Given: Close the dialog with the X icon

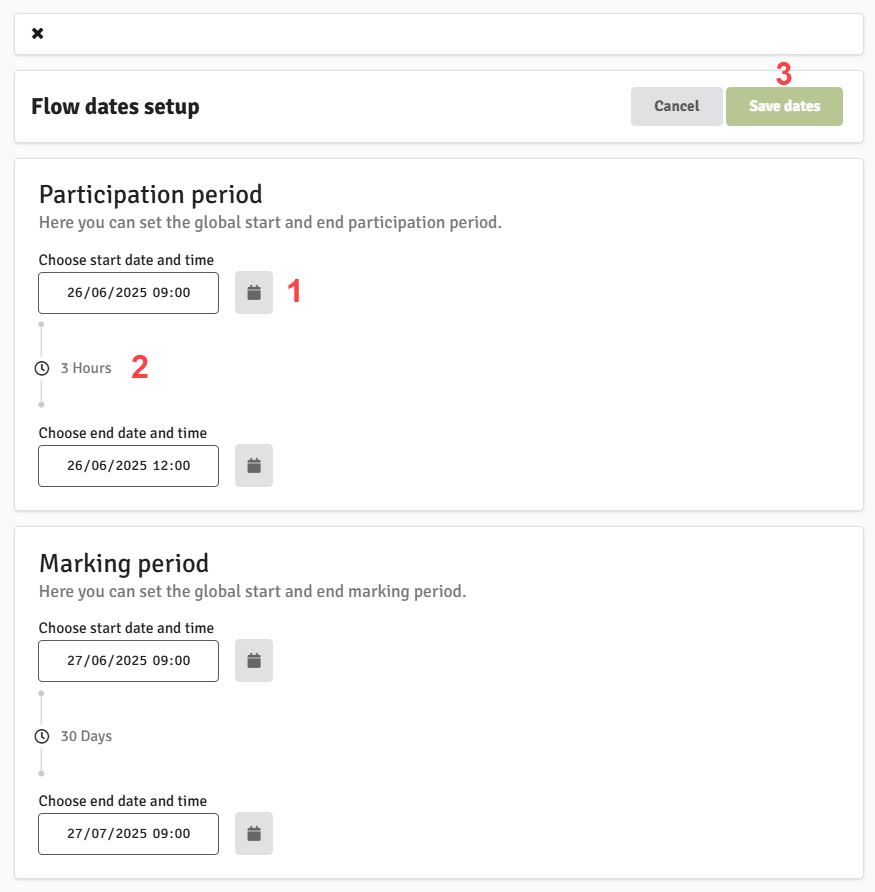Looking at the screenshot, I should (x=38, y=34).
